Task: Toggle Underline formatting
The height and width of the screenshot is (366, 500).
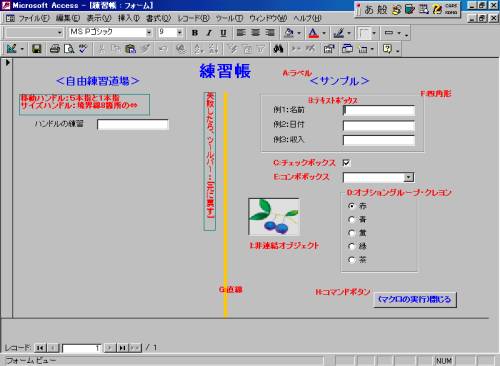Action: [223, 33]
